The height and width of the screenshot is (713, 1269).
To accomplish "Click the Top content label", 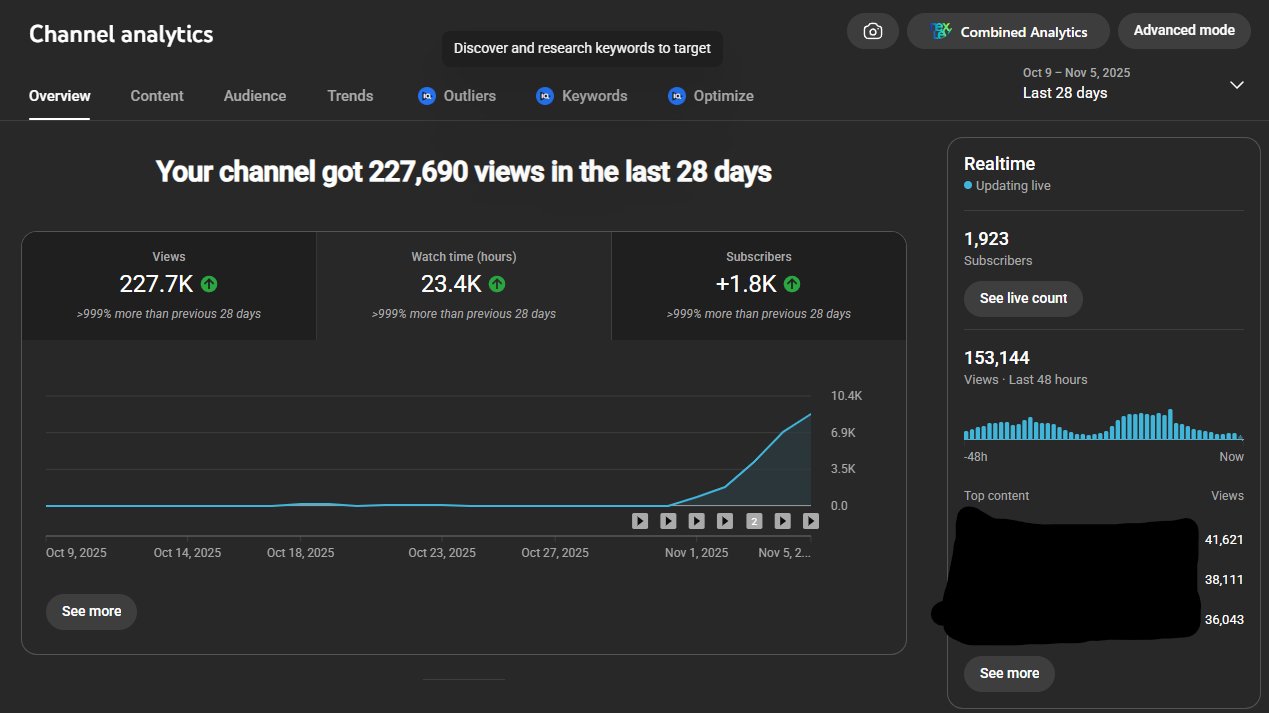I will [996, 496].
